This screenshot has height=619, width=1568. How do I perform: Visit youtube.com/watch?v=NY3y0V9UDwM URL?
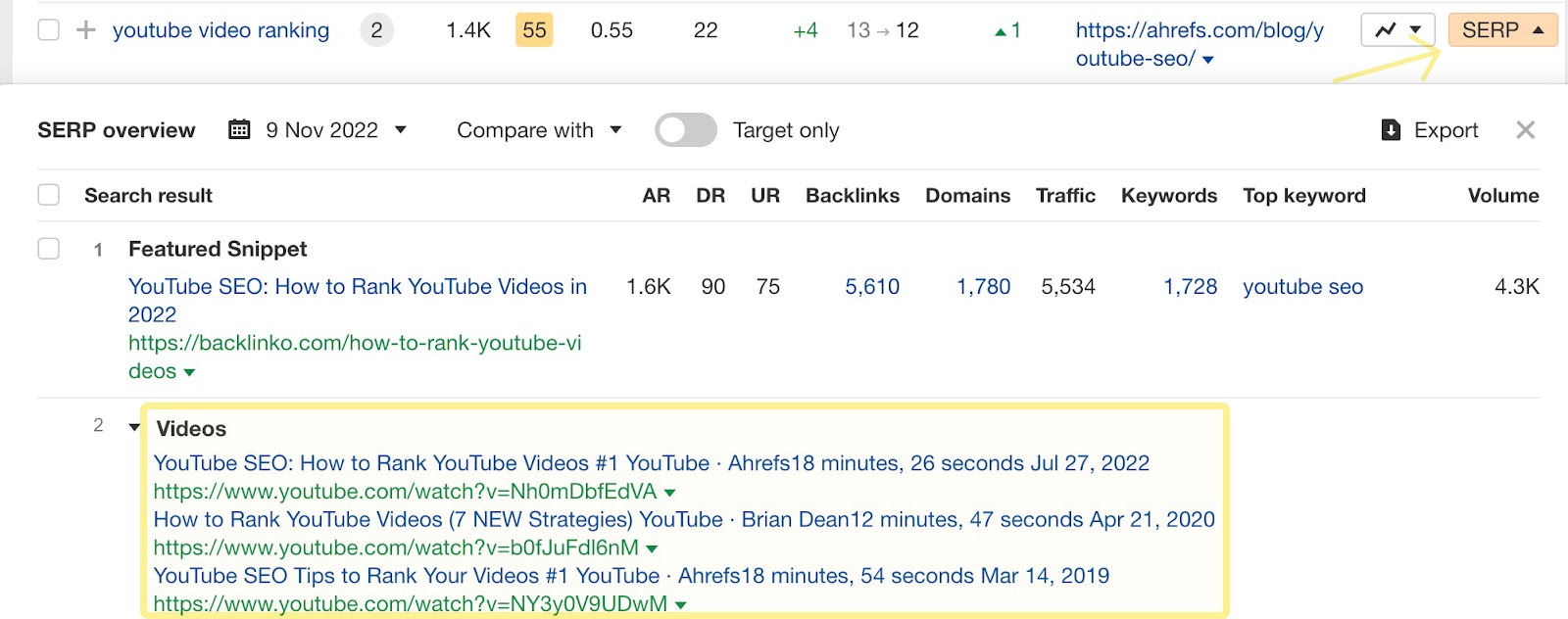pyautogui.click(x=411, y=604)
